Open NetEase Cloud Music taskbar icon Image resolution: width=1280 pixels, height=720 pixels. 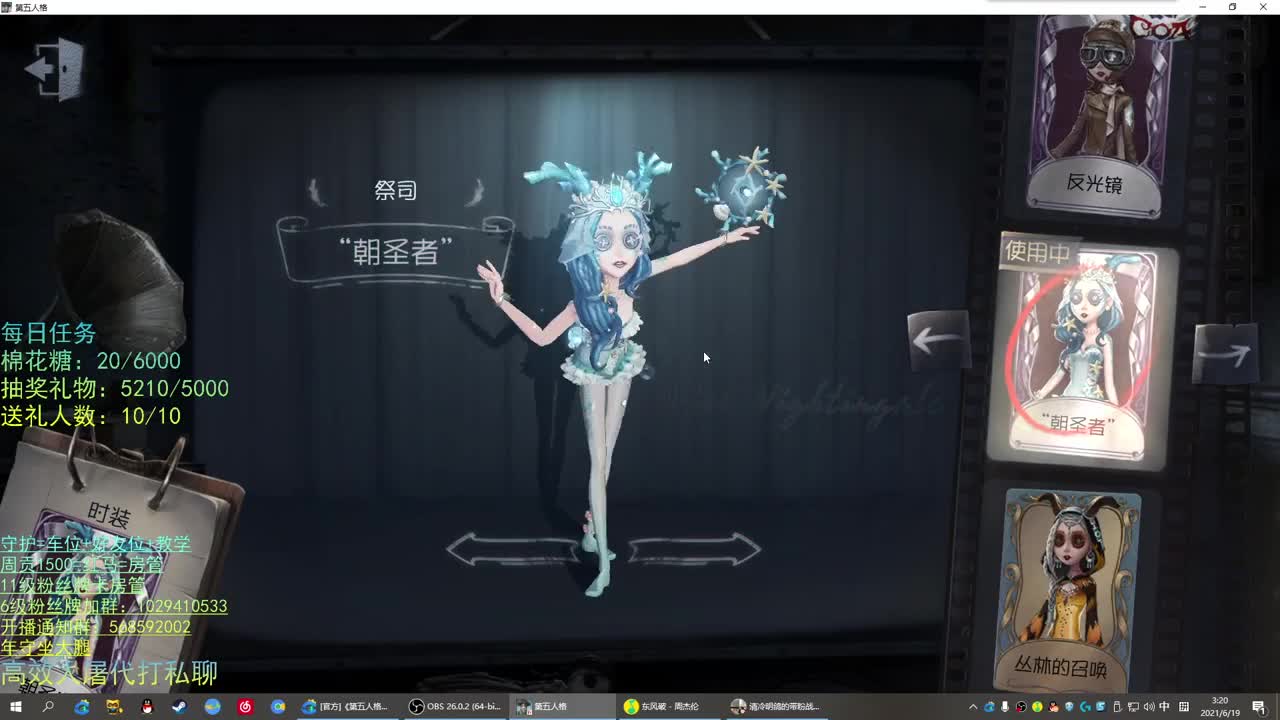245,707
